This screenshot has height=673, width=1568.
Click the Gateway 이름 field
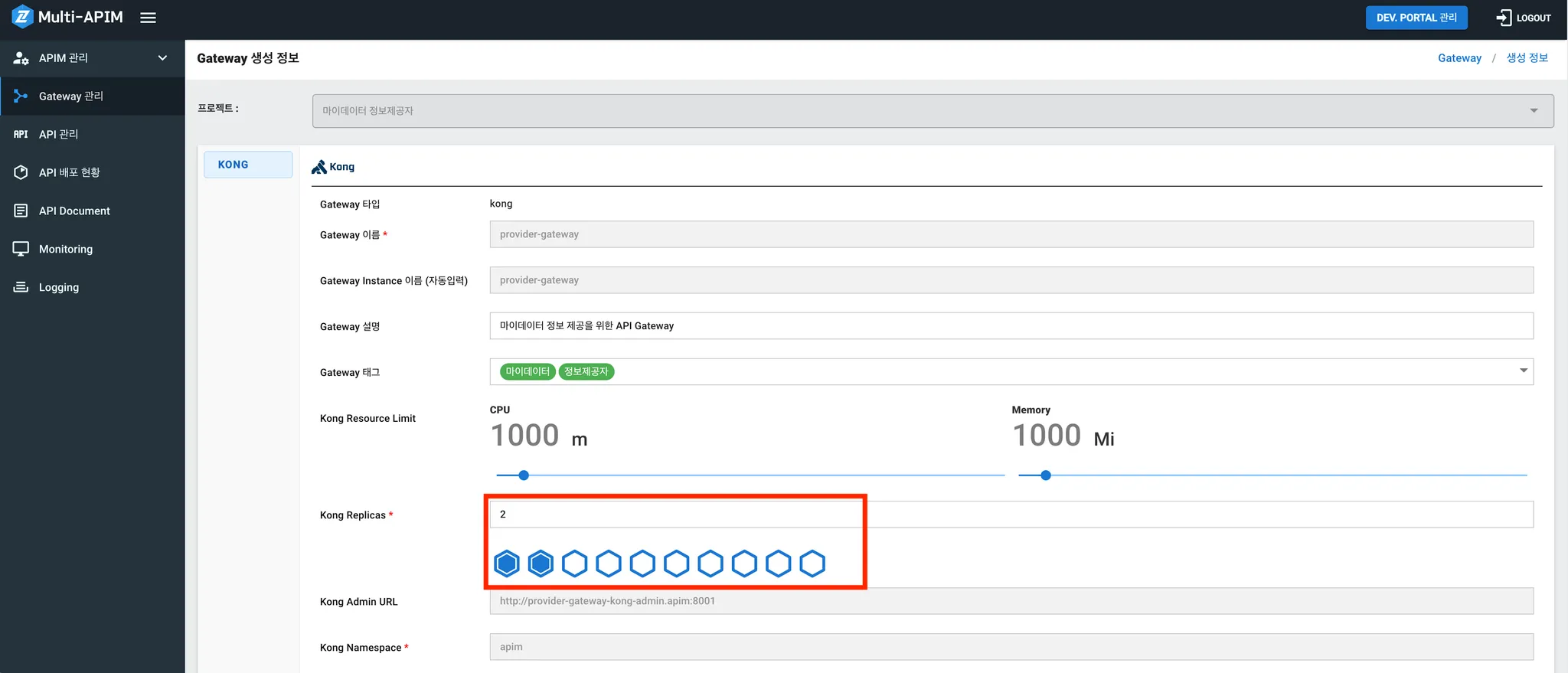(1011, 234)
